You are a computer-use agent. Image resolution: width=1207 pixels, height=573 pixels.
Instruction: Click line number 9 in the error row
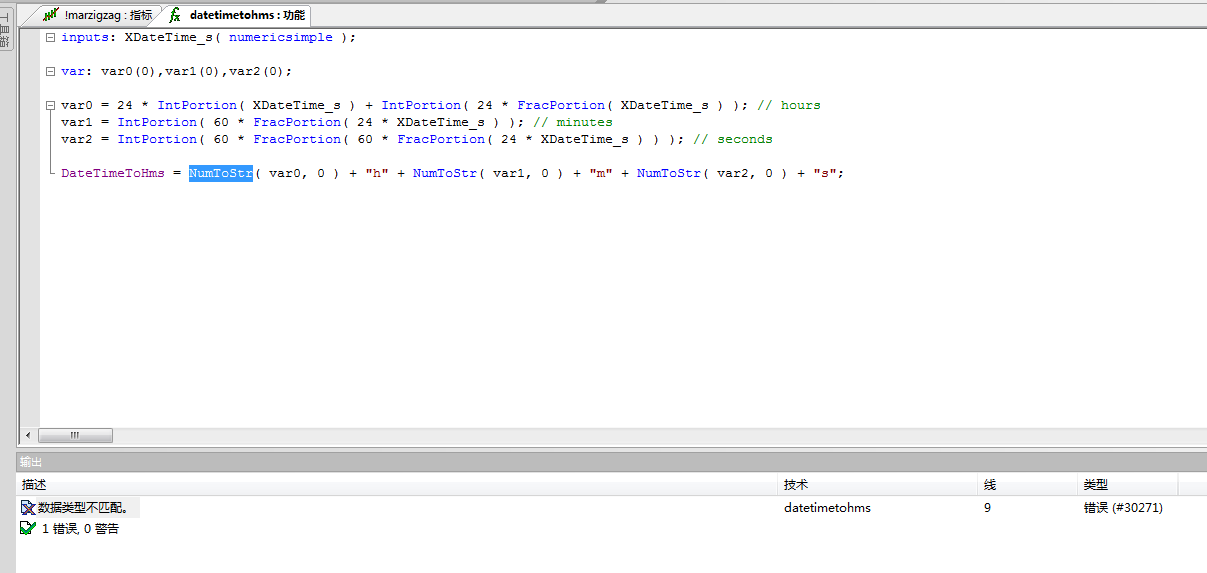tap(988, 508)
